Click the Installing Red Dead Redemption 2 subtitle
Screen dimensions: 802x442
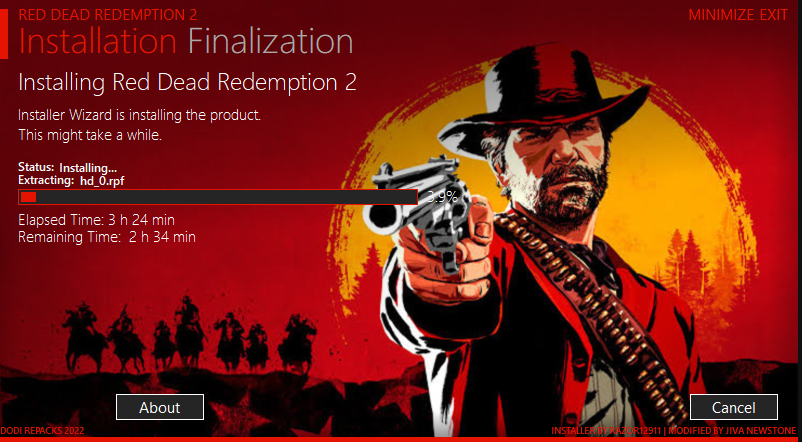pyautogui.click(x=187, y=82)
